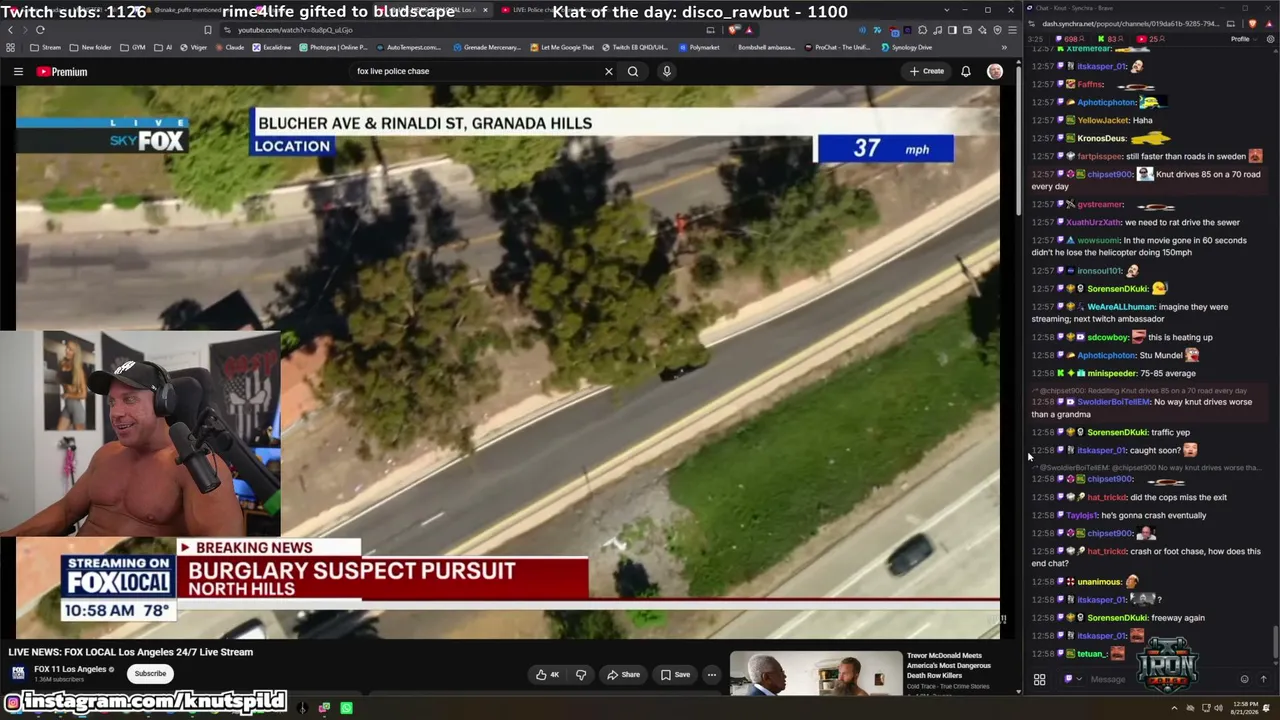Open the Create menu on YouTube
Screen dimensions: 1280x720
click(x=927, y=71)
